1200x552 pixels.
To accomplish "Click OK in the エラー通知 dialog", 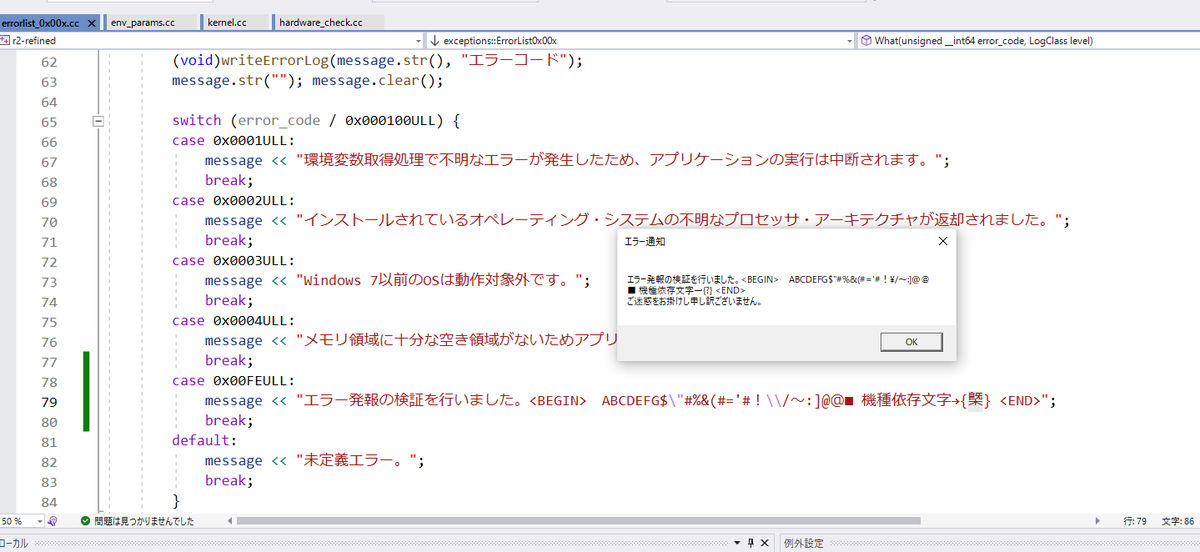I will click(911, 342).
